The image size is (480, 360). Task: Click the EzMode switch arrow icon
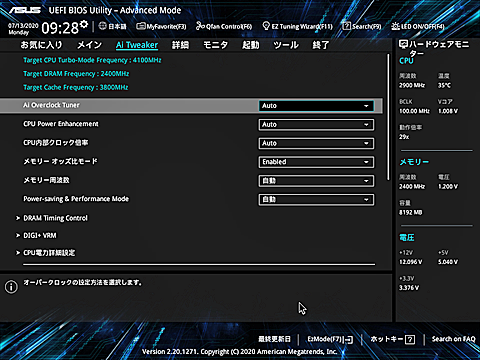click(x=349, y=340)
